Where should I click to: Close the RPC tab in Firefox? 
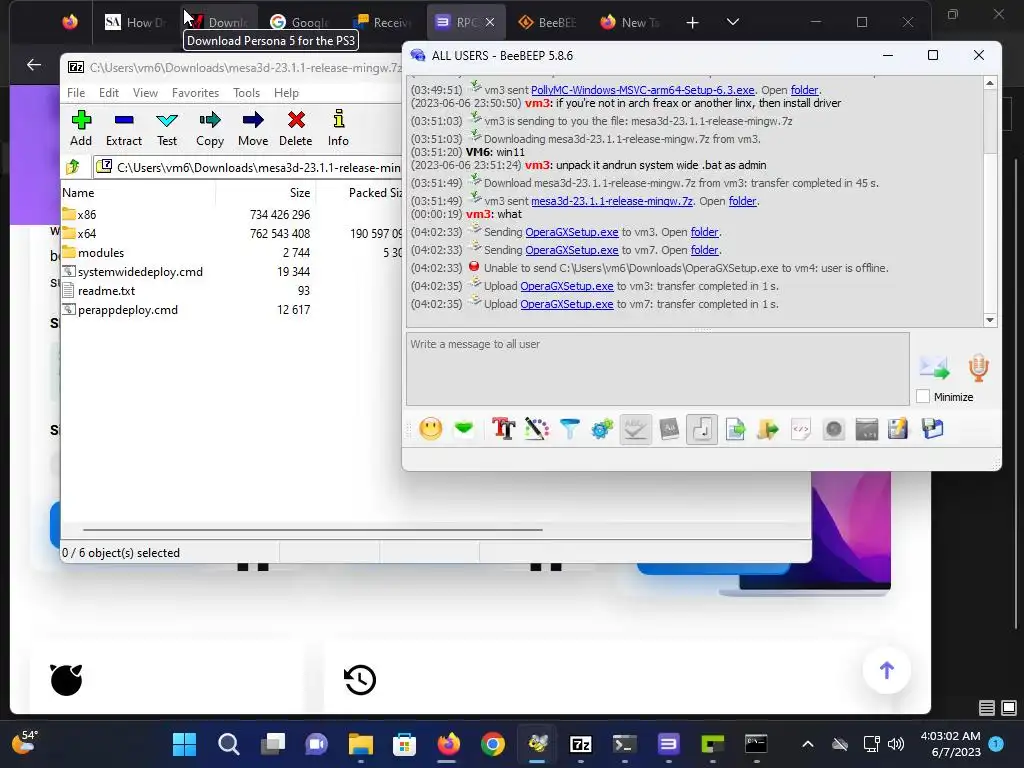point(490,22)
